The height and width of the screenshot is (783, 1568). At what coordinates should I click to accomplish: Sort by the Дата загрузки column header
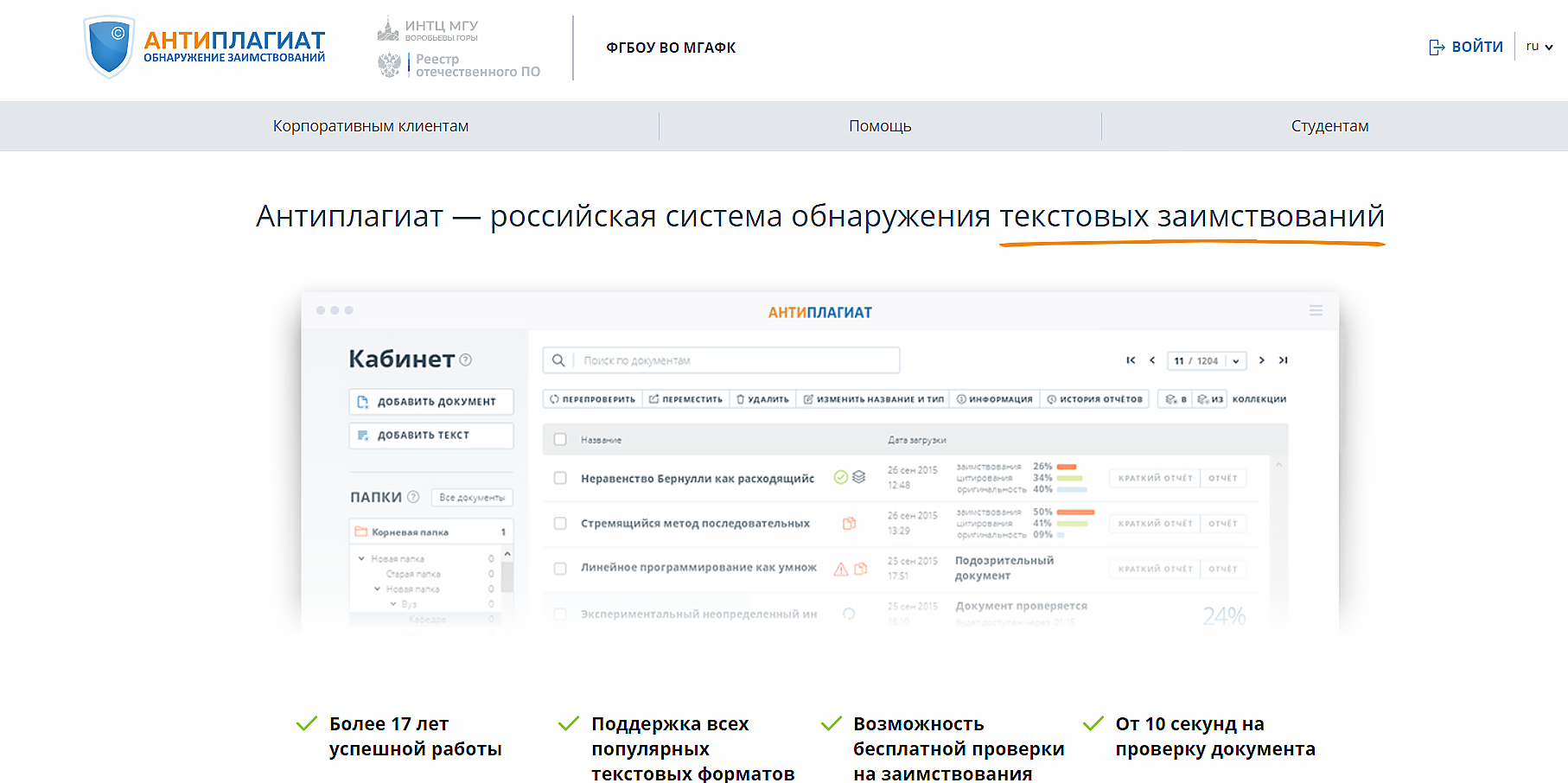coord(917,440)
